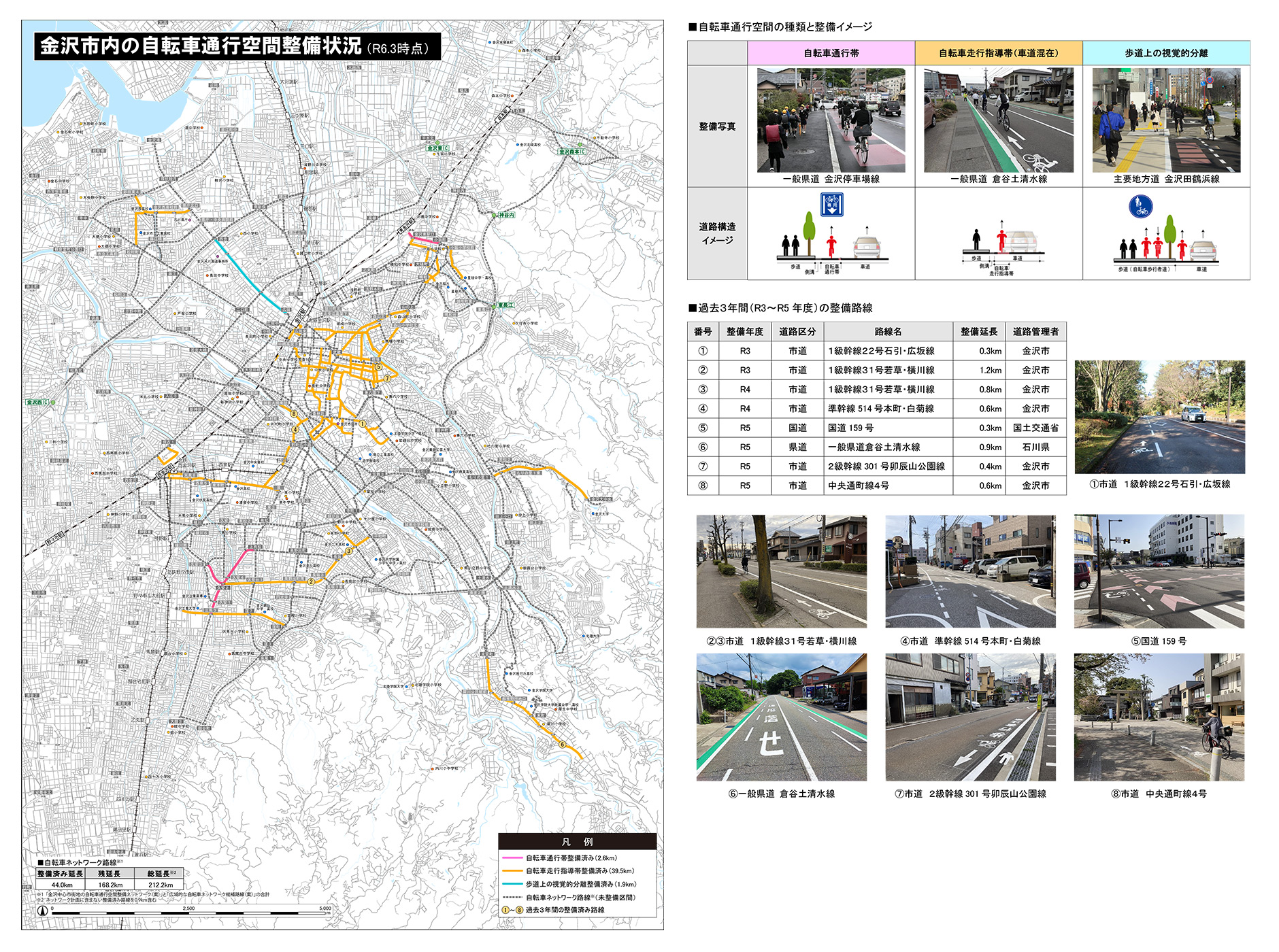
Task: Open the 一般県道 金沢停車場線 photo
Action: [831, 120]
